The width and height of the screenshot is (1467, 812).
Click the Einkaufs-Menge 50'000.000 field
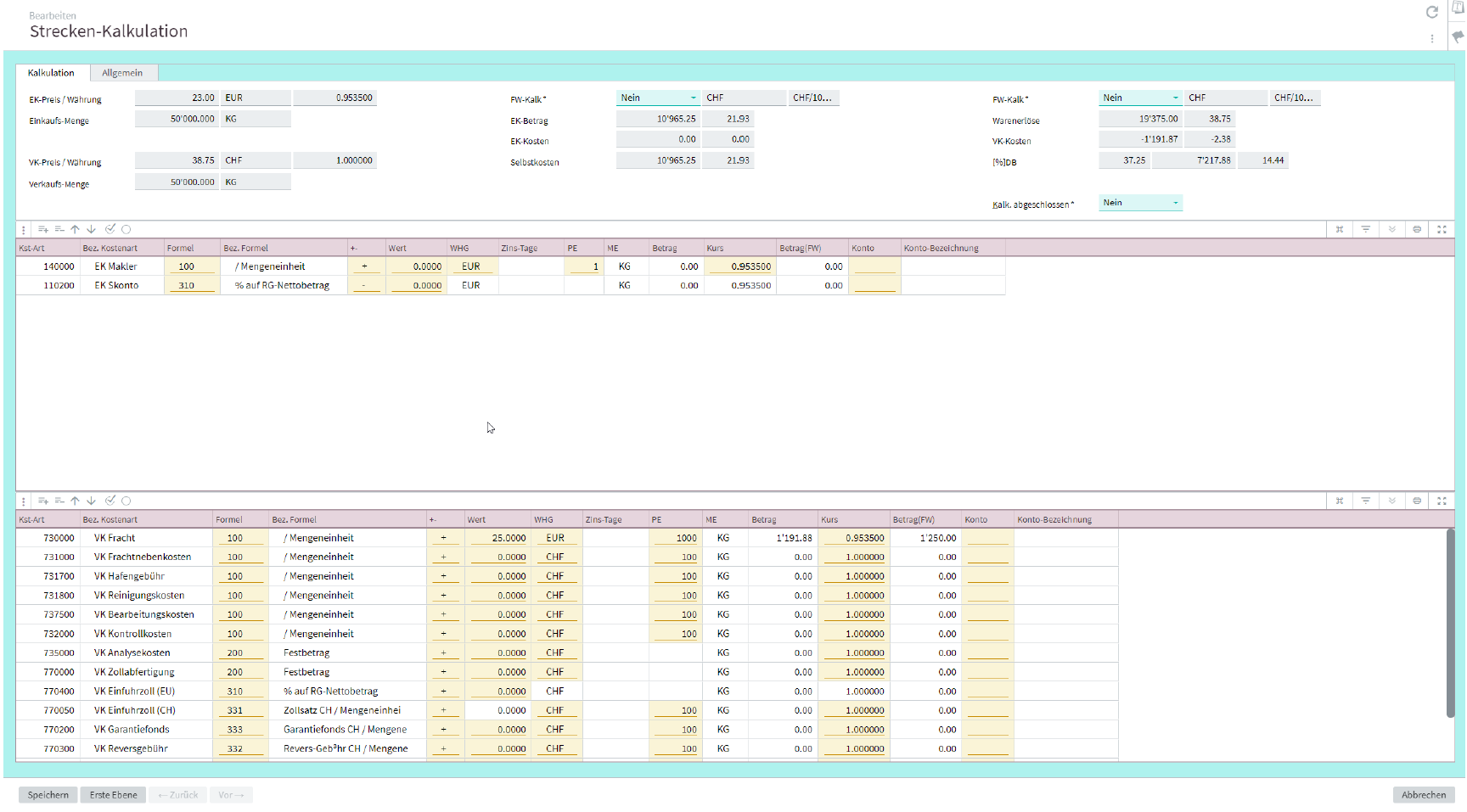pos(177,119)
